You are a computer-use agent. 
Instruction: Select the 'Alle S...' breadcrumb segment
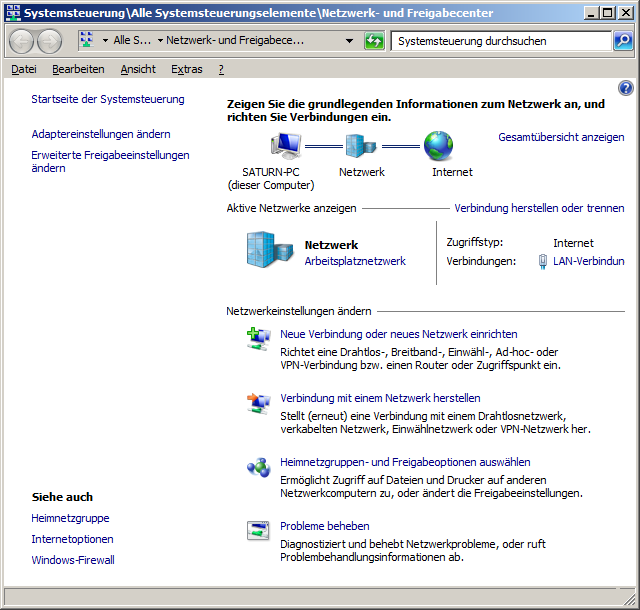132,40
